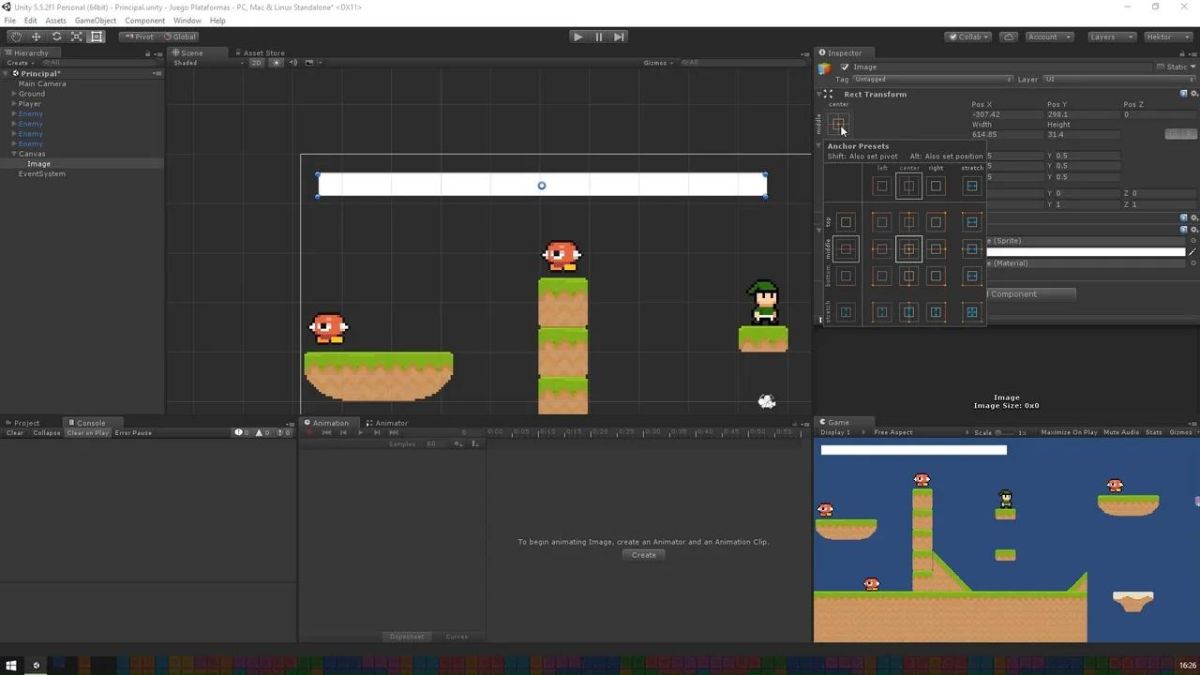Open the Shaded draw mode dropdown
Screen dimensions: 1200x675
[207, 63]
